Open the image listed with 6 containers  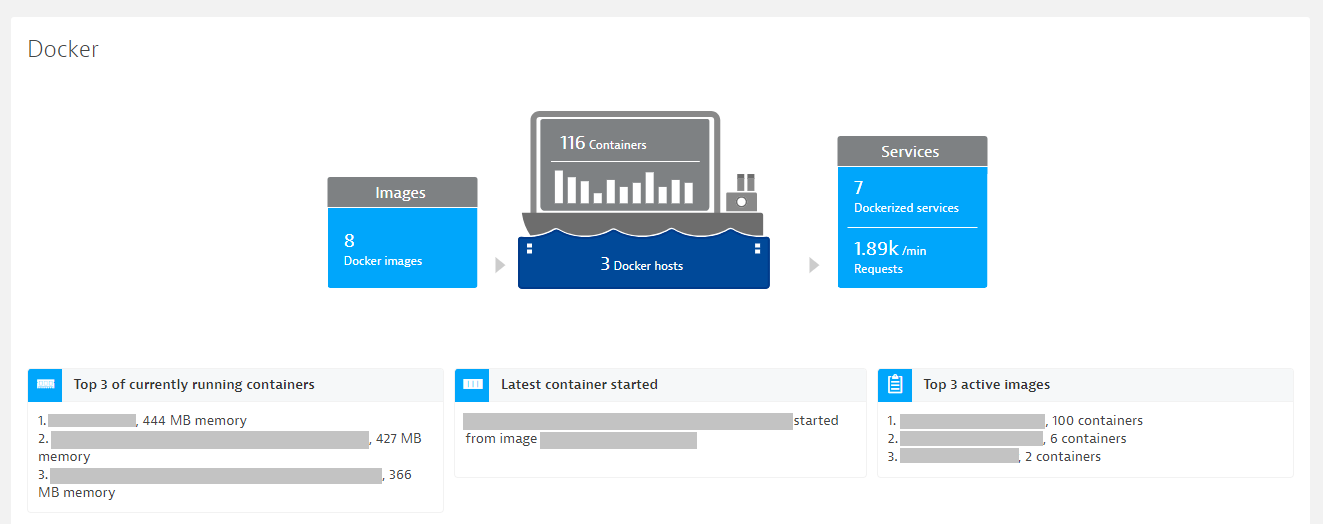click(1007, 439)
